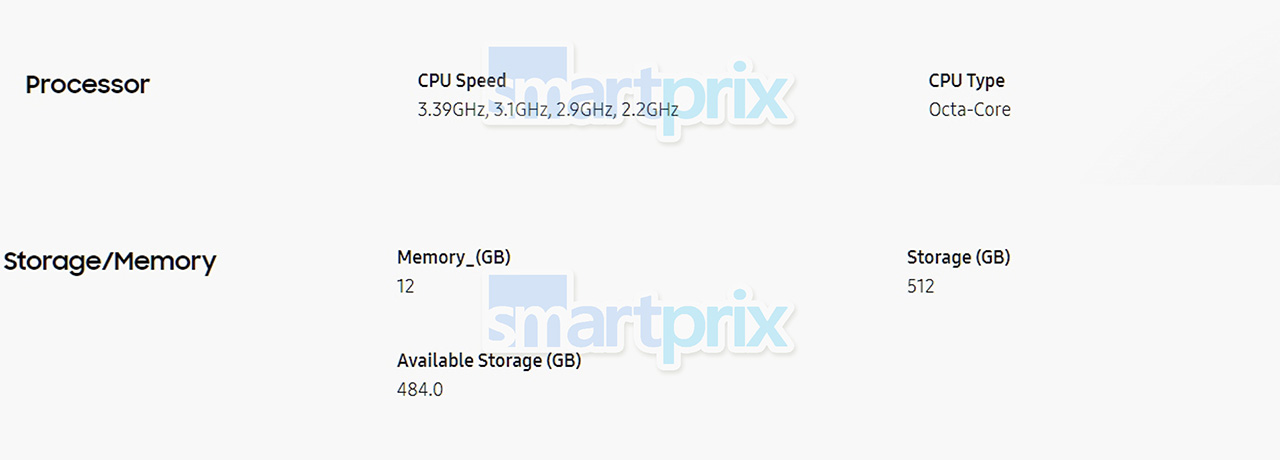Click the 2.9GHz text in CPU Speed

585,110
